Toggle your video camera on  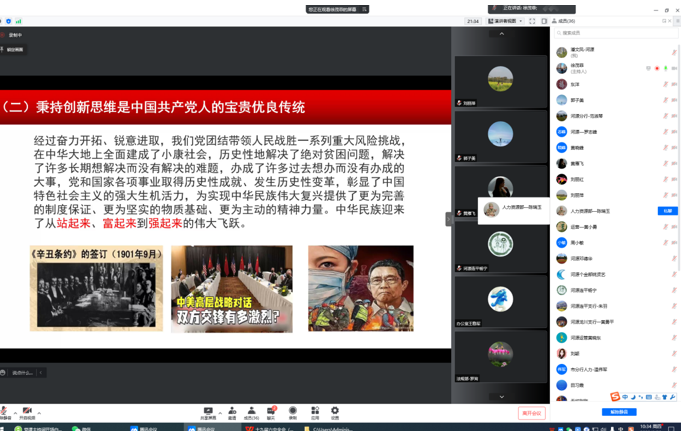(27, 411)
